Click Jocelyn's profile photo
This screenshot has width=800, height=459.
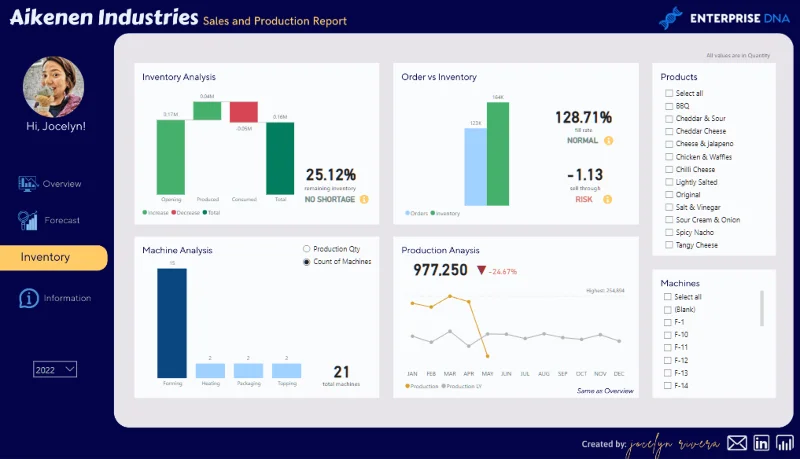click(54, 87)
